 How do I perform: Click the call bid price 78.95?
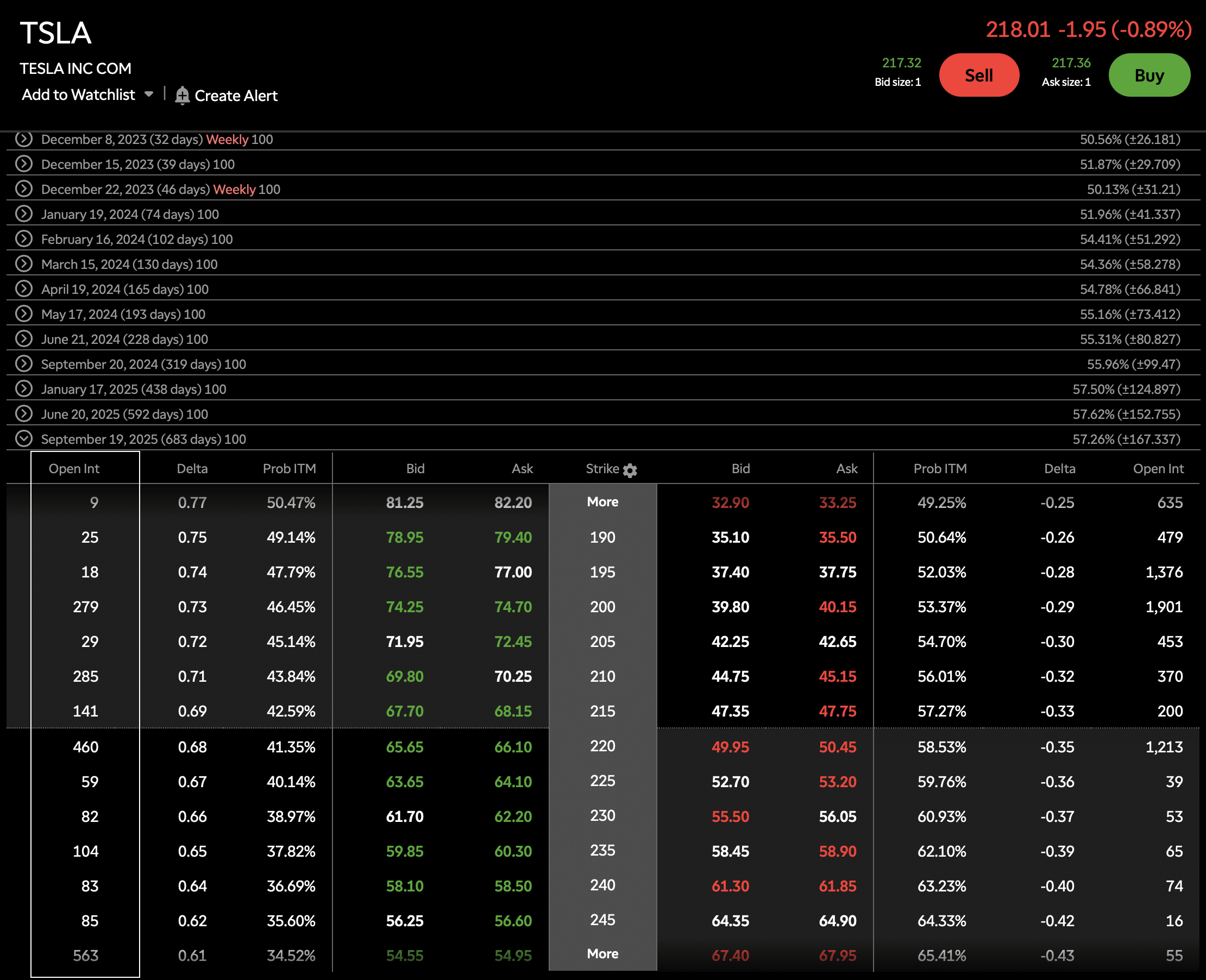404,537
